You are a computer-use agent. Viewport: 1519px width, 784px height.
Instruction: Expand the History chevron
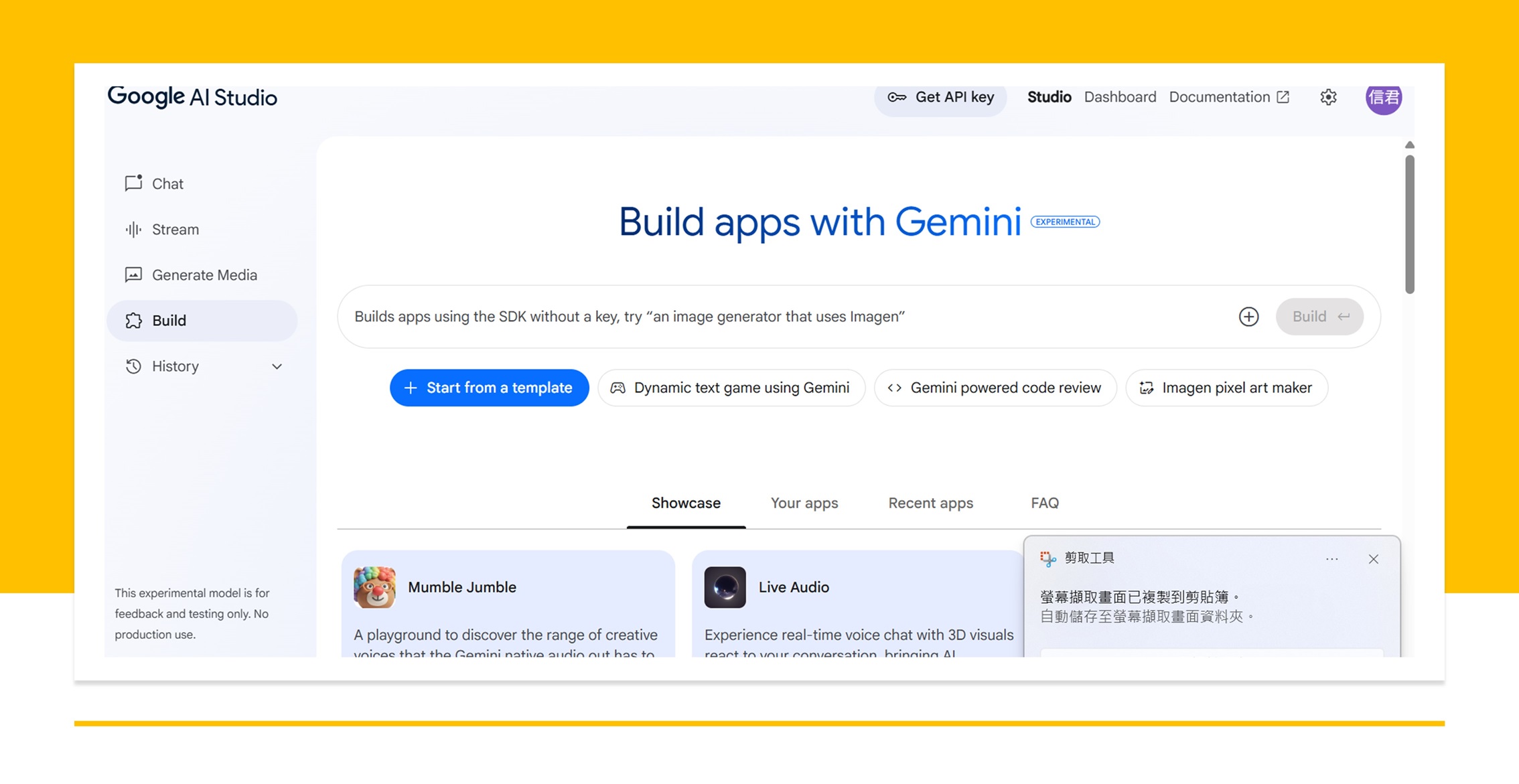tap(277, 366)
